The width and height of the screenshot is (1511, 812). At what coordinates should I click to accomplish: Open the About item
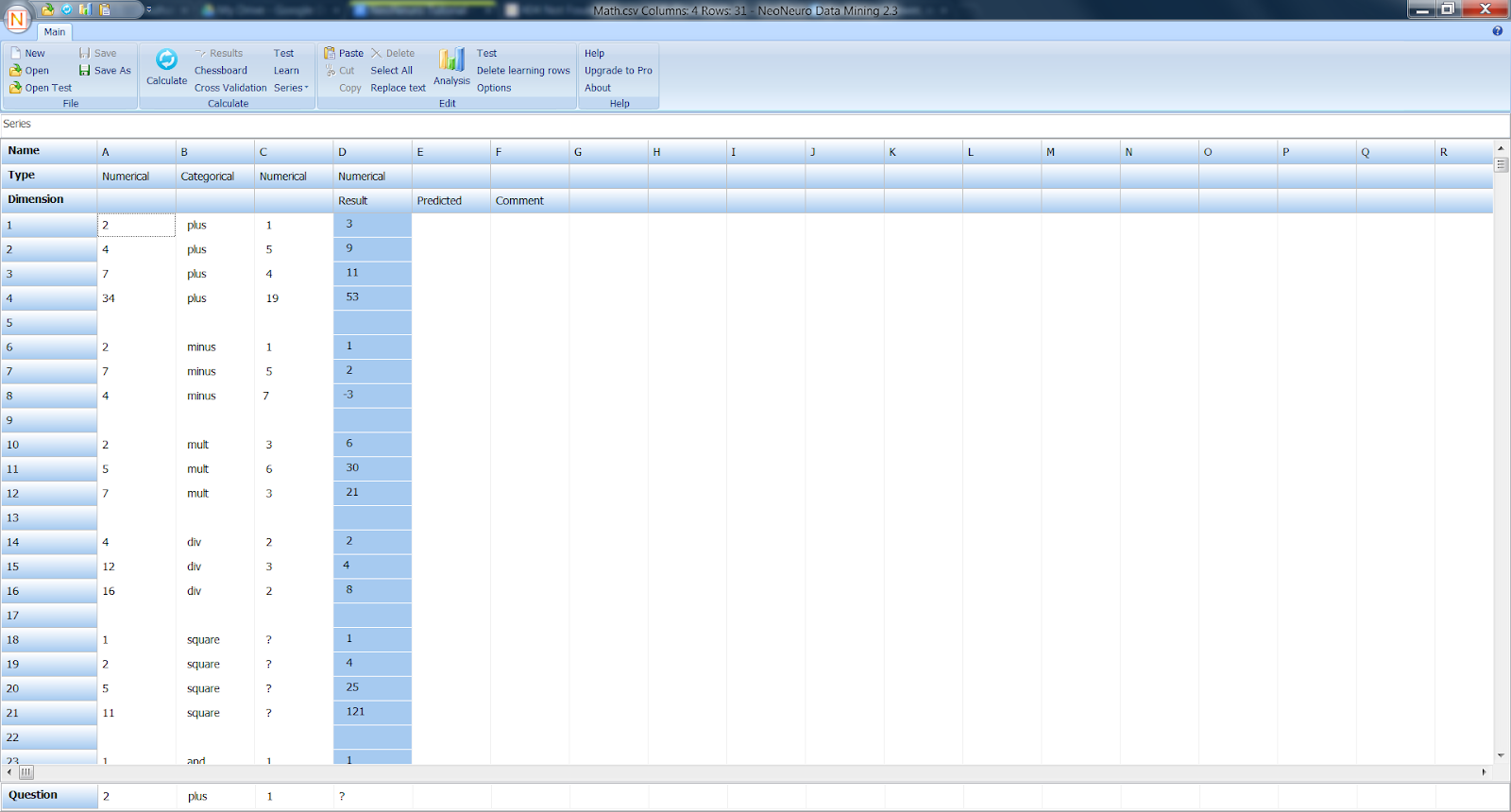pos(598,88)
